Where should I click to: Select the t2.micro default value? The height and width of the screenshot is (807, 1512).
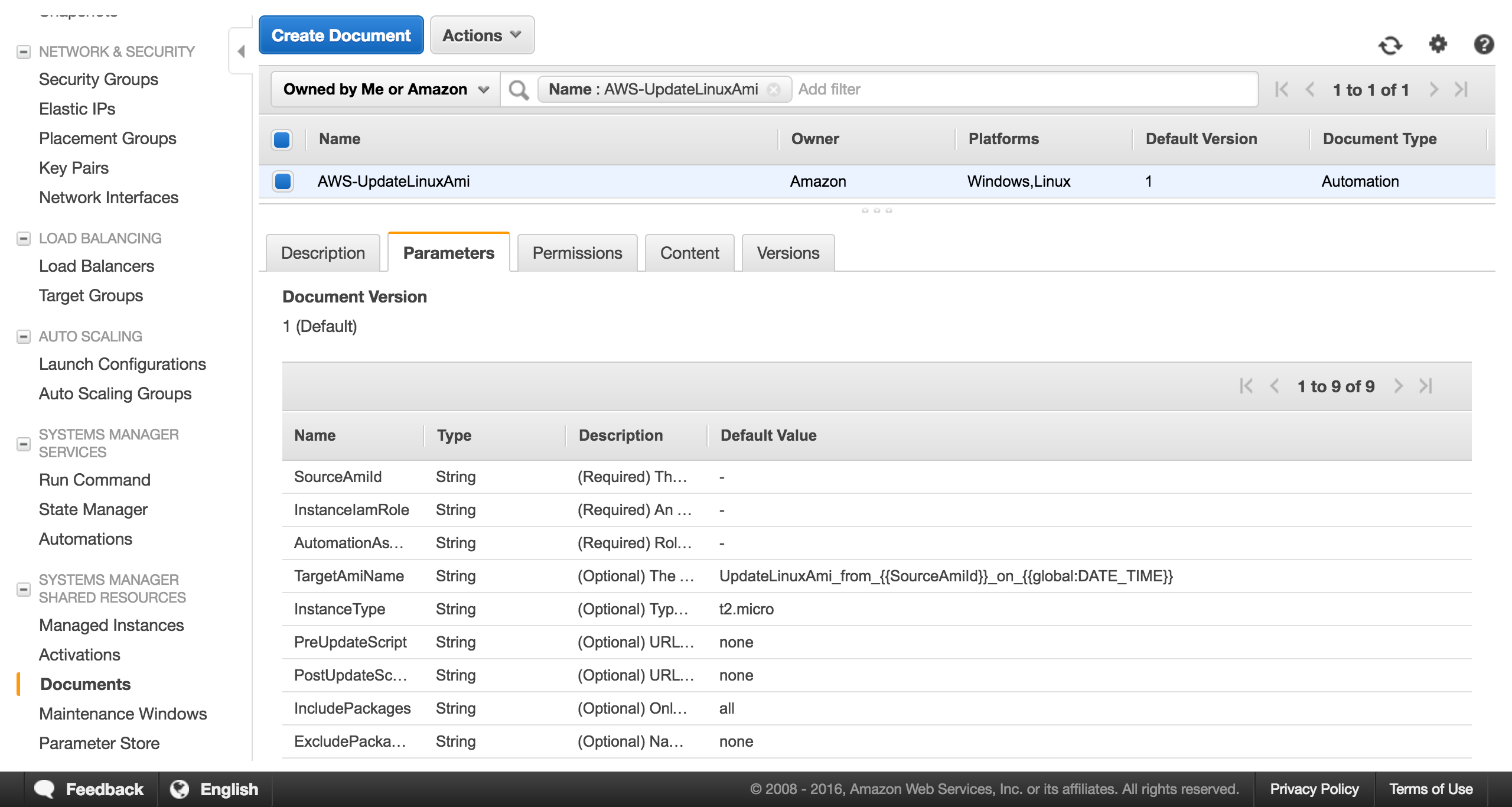pos(747,609)
